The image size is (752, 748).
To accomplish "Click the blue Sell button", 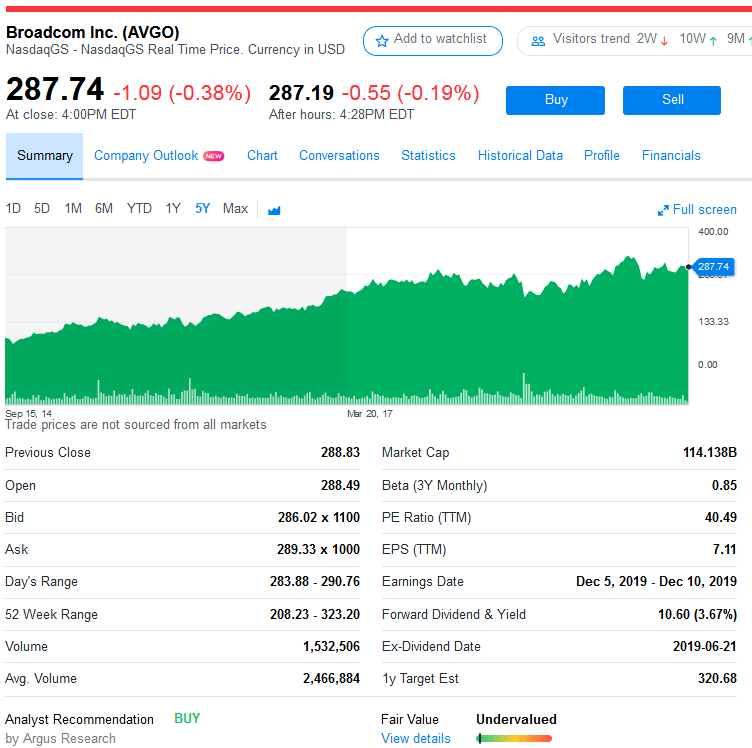I will tap(671, 100).
